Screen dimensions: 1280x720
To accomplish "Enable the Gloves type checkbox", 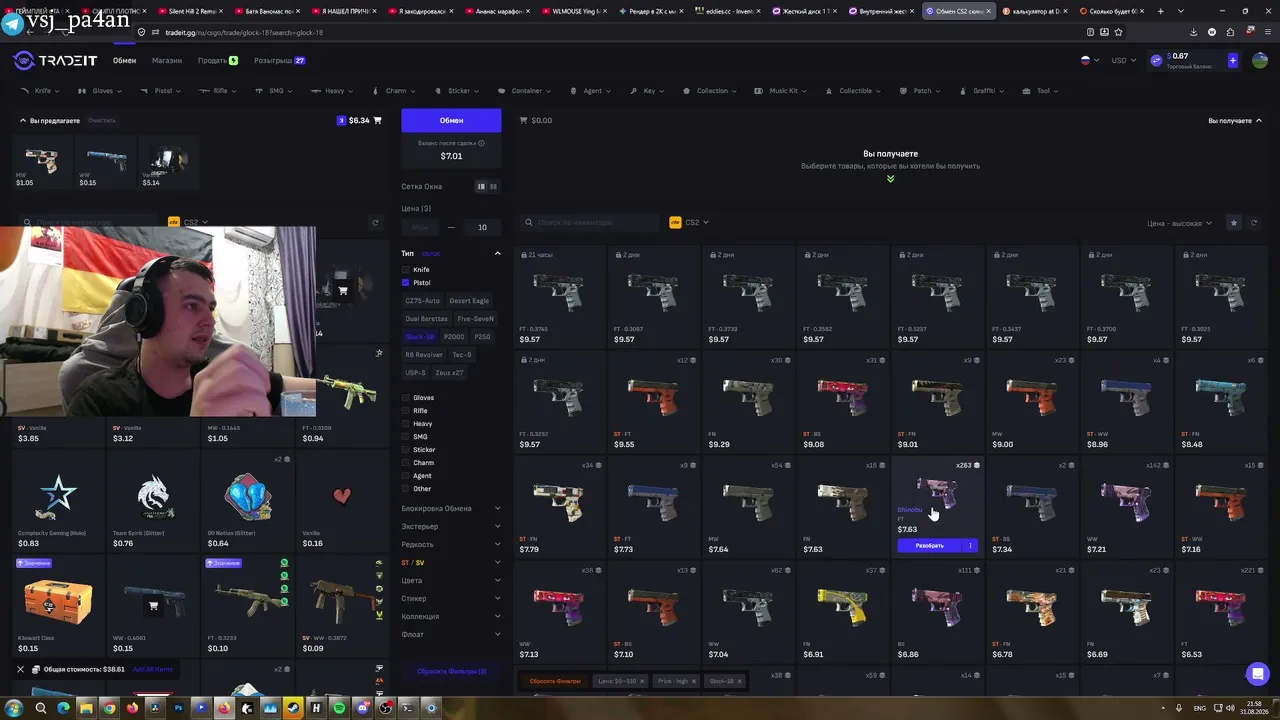I will coord(406,398).
